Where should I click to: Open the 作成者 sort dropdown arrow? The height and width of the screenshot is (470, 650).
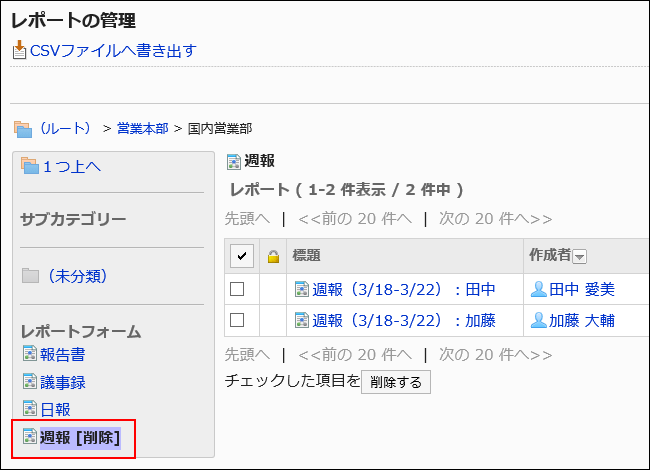[580, 257]
